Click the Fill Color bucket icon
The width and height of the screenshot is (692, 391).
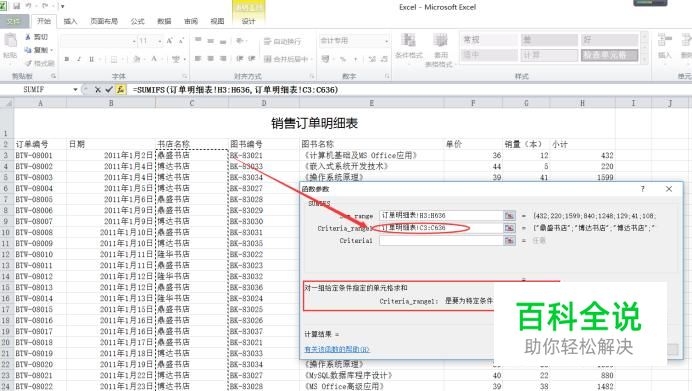pyautogui.click(x=137, y=59)
